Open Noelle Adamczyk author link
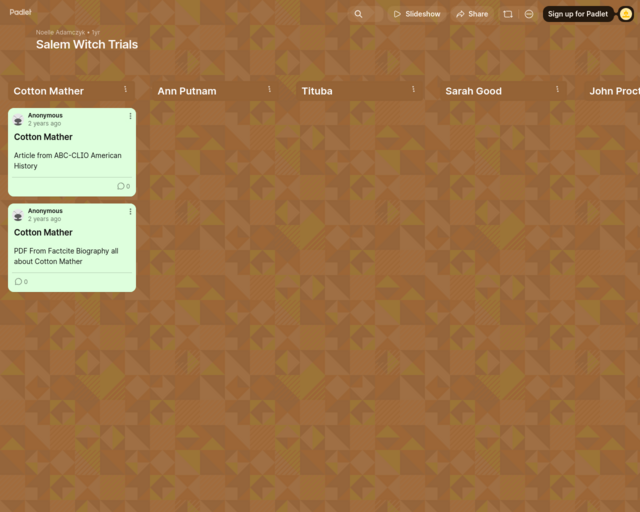Screen dimensions: 640x512 tap(60, 32)
